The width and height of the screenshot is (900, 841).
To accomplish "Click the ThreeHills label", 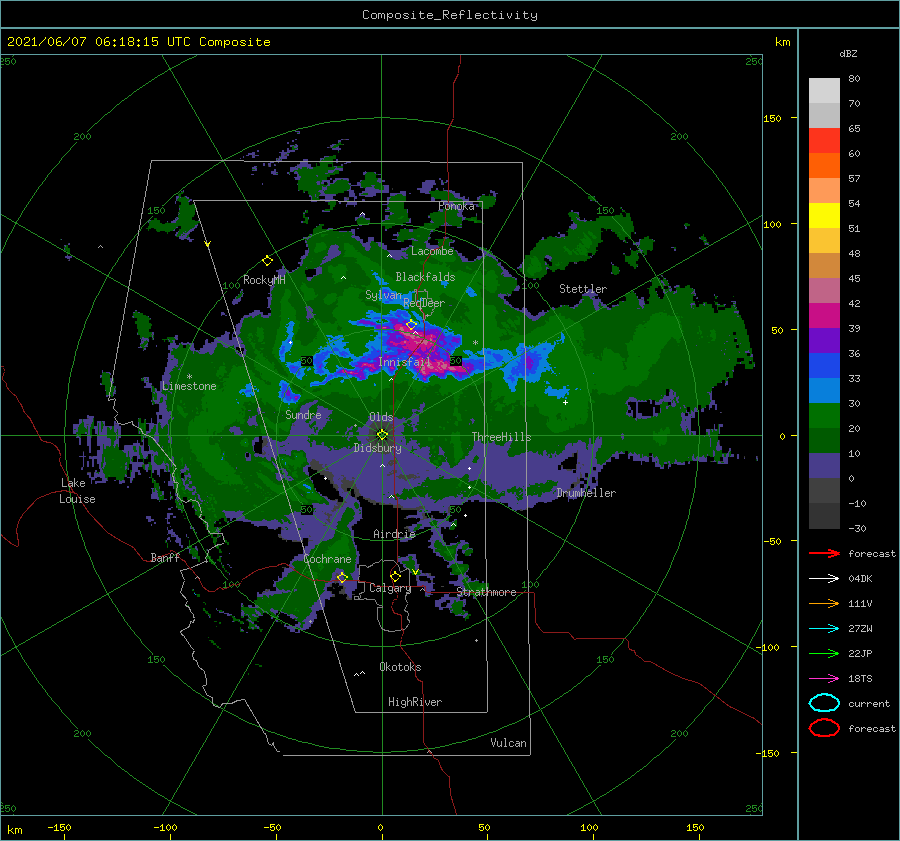I will point(501,437).
